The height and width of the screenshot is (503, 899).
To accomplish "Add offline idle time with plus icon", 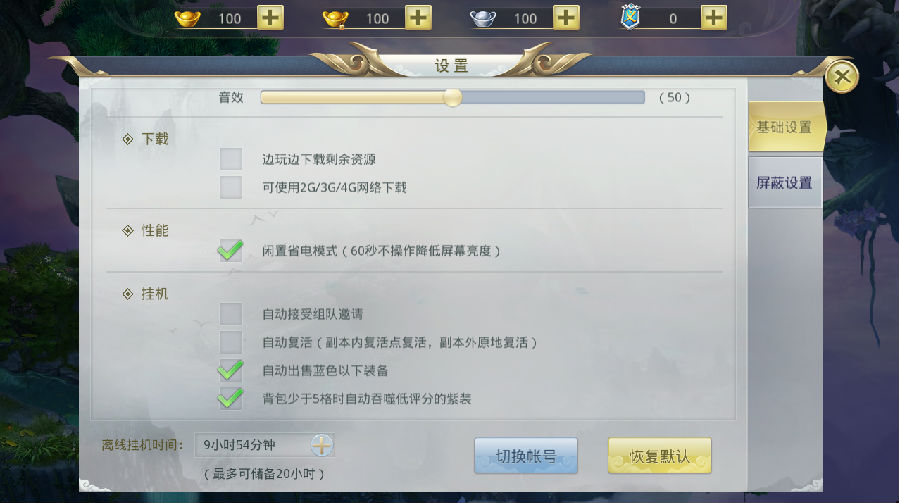I will coord(322,445).
